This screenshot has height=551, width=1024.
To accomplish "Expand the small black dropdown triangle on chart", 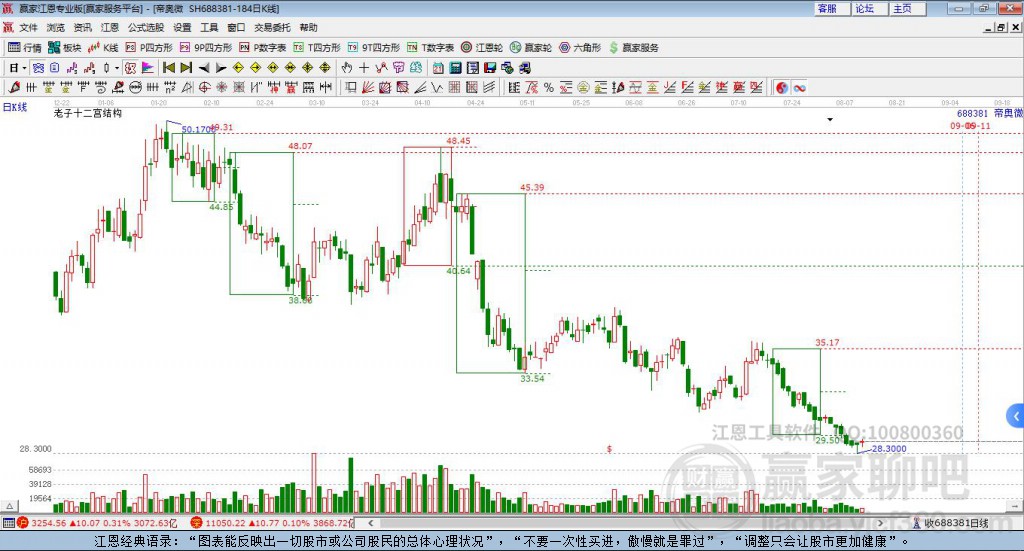I will (830, 119).
